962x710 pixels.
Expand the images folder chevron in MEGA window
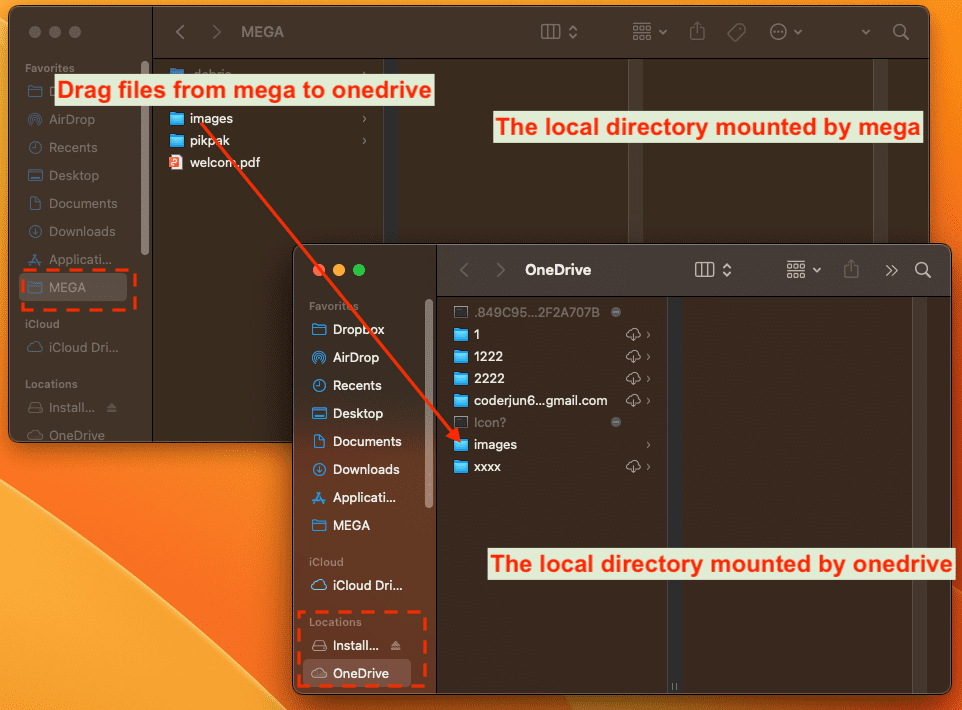(364, 118)
